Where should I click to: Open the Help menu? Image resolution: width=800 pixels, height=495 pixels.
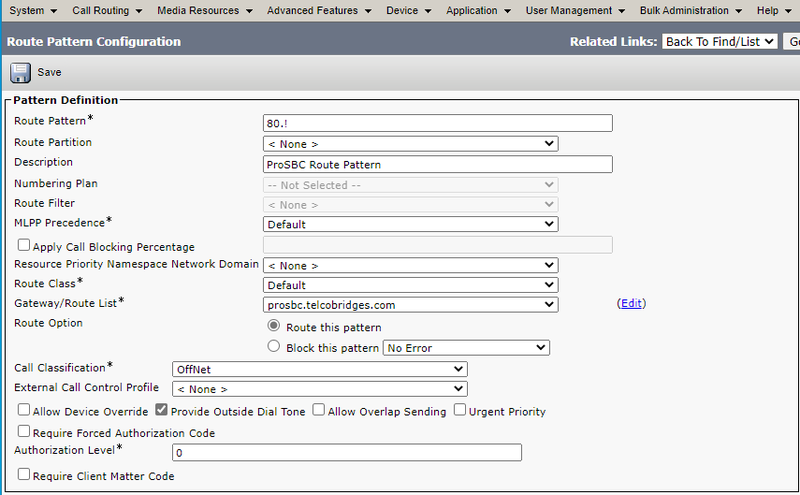tap(773, 10)
